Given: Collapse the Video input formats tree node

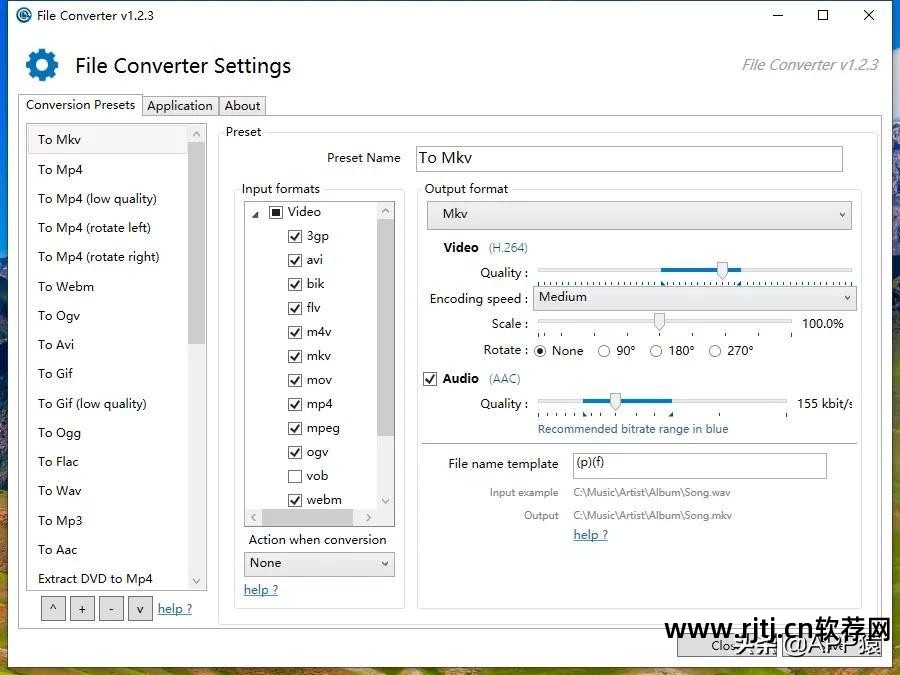Looking at the screenshot, I should coord(255,214).
